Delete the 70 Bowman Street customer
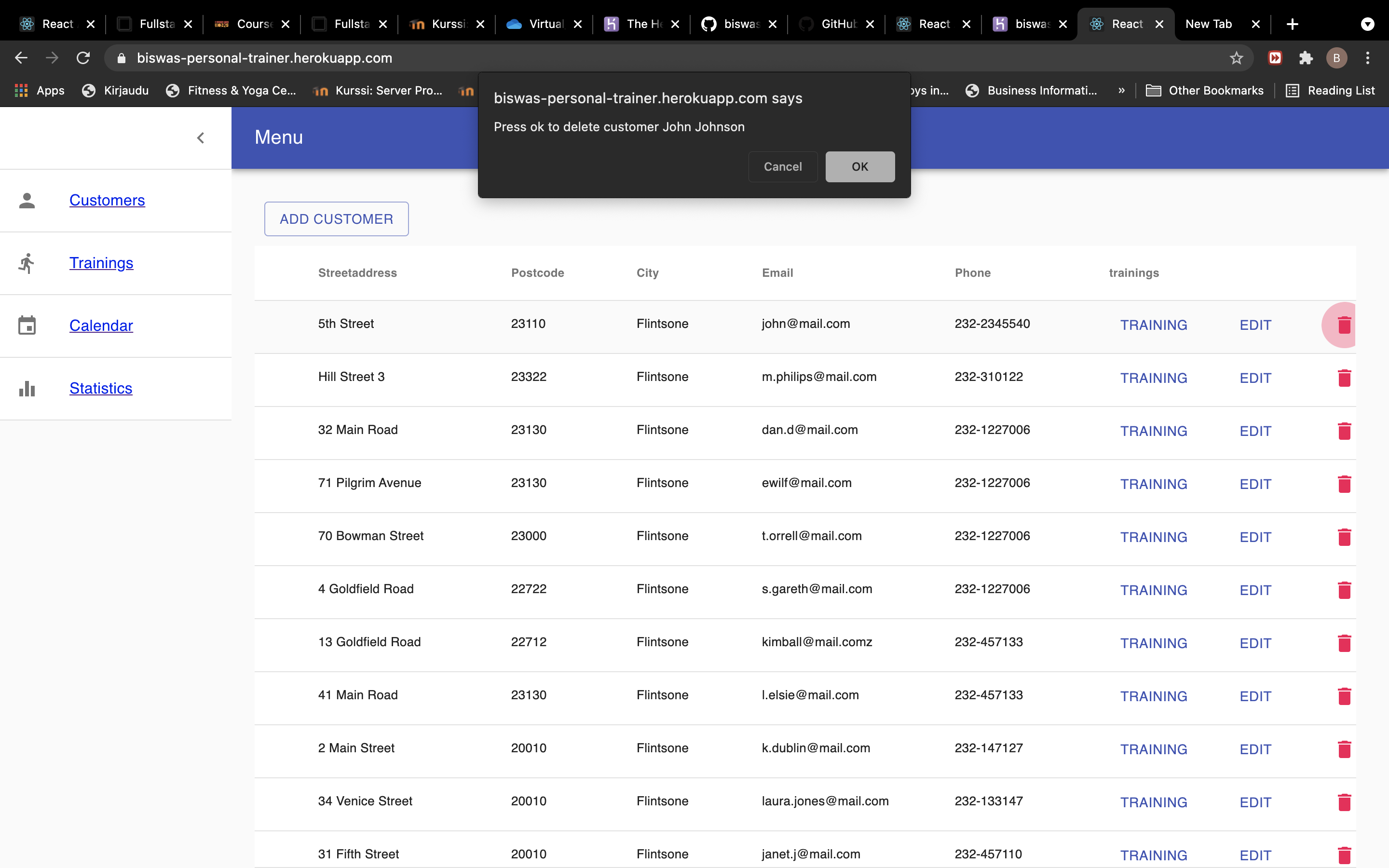 1344,537
